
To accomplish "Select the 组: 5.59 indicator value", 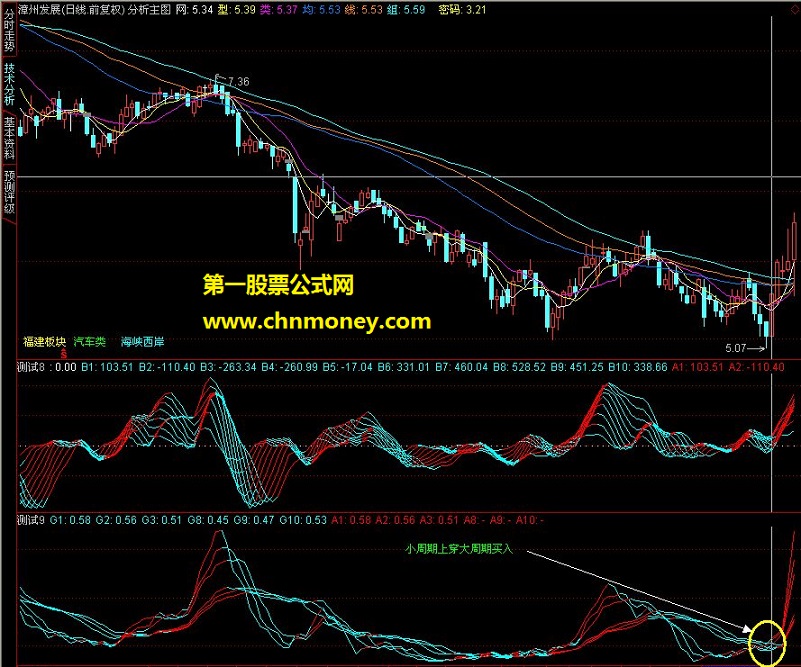I will point(406,9).
